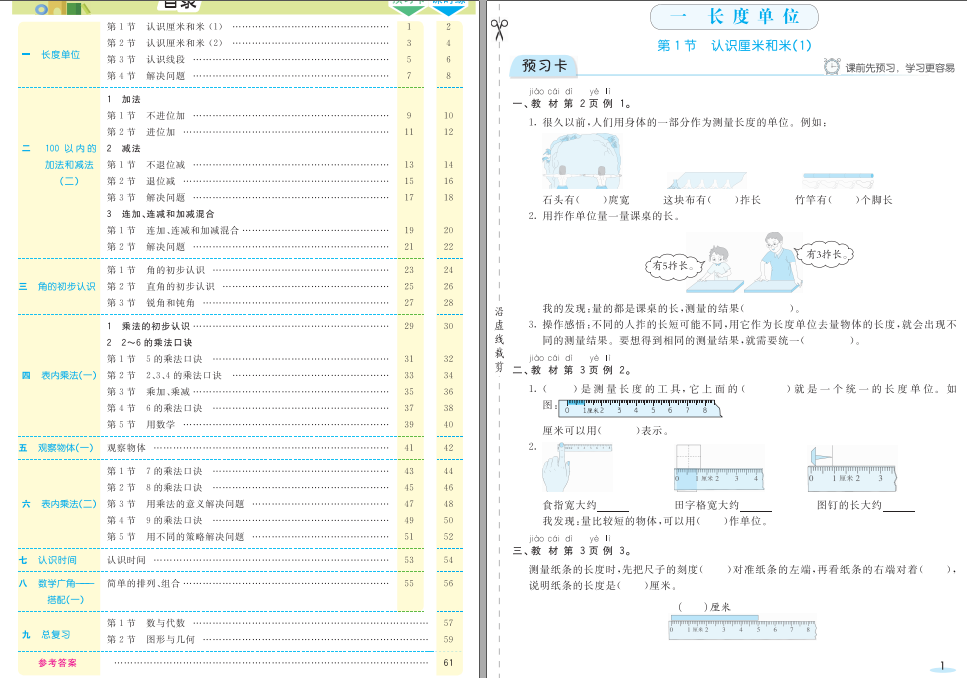Click the text 课前先预习，学习更容易
The image size is (967, 678).
[x=900, y=68]
